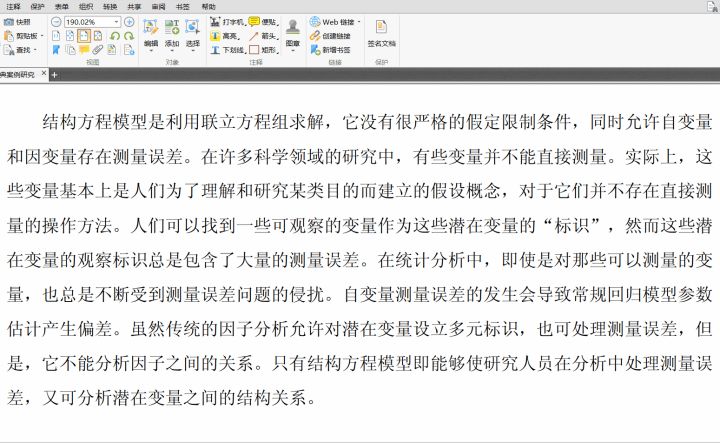This screenshot has height=443, width=720.
Task: Close the 案例研究 document tab
Action: (x=44, y=73)
